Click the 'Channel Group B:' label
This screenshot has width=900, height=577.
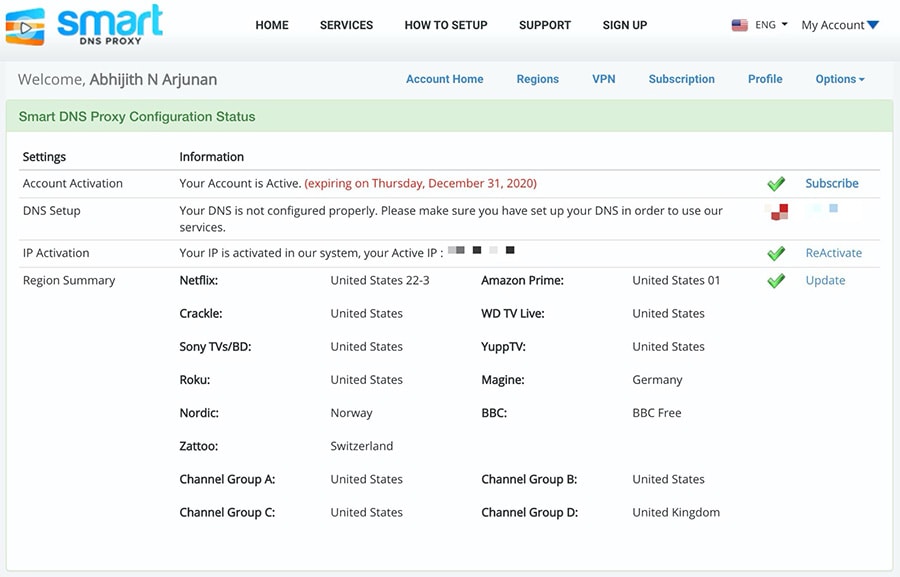(529, 479)
